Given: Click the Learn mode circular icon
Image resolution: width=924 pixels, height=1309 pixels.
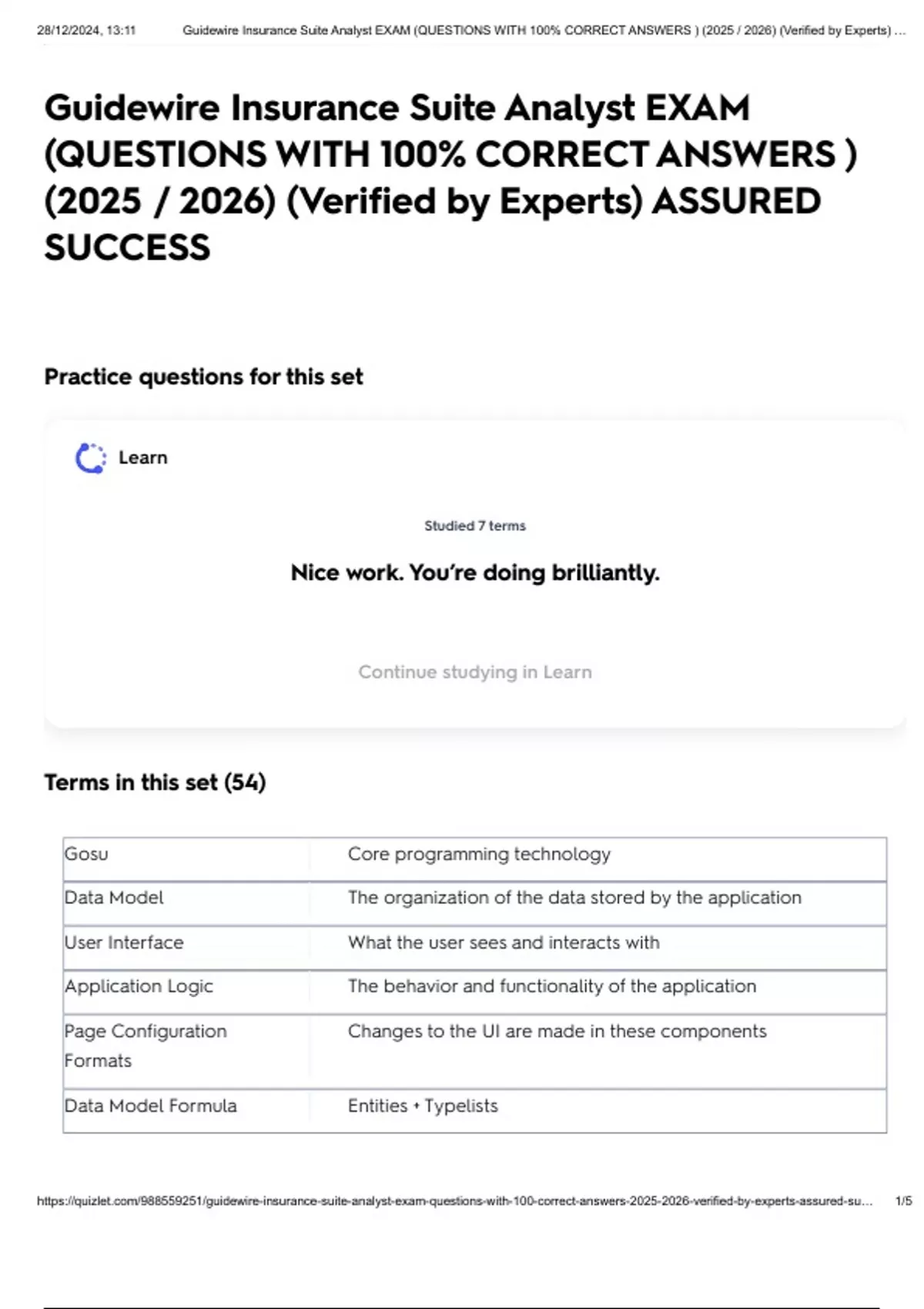Looking at the screenshot, I should pyautogui.click(x=91, y=458).
